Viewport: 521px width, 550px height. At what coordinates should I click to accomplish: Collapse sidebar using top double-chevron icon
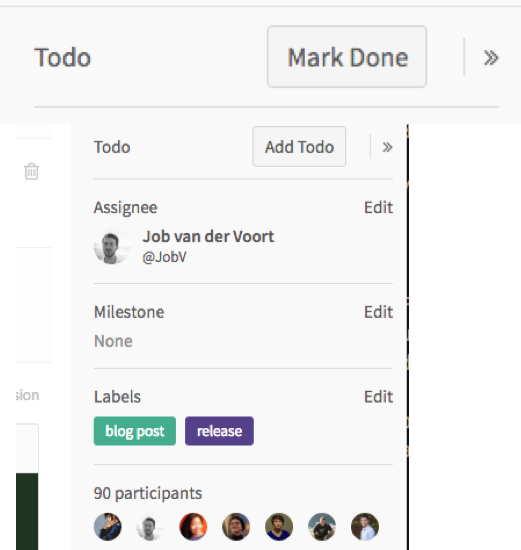(491, 58)
